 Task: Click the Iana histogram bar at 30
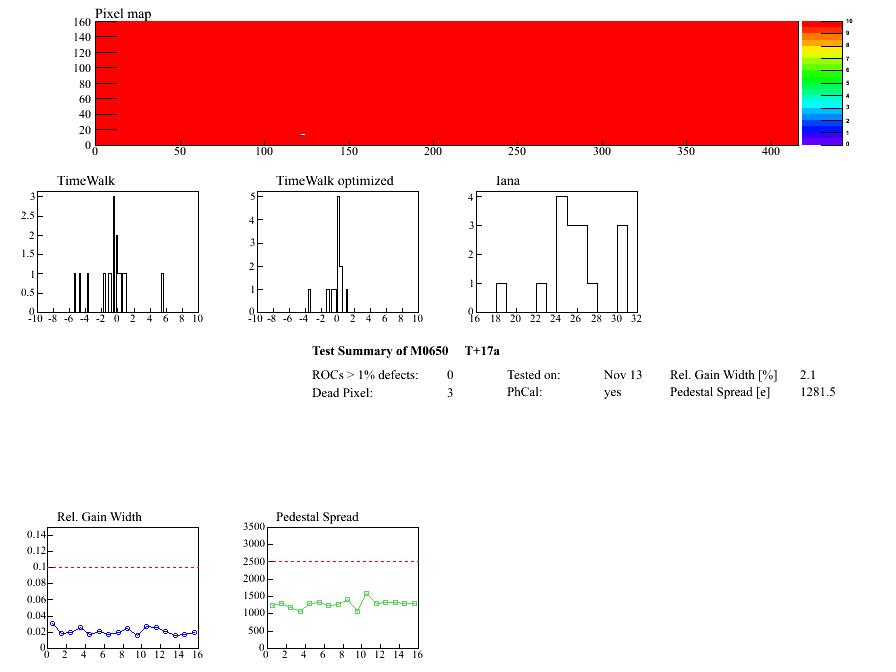pyautogui.click(x=622, y=269)
